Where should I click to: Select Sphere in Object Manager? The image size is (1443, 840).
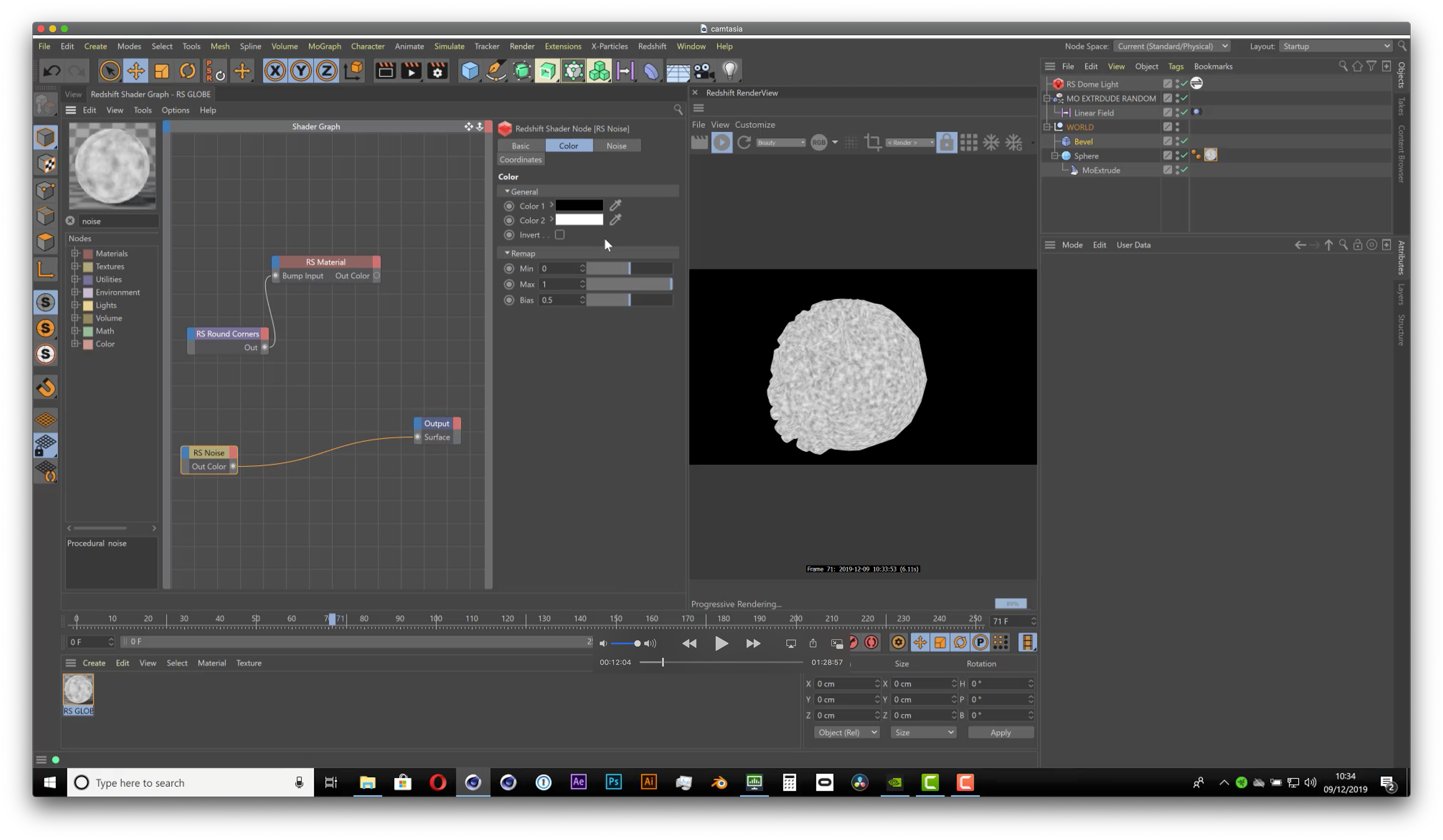[1086, 156]
